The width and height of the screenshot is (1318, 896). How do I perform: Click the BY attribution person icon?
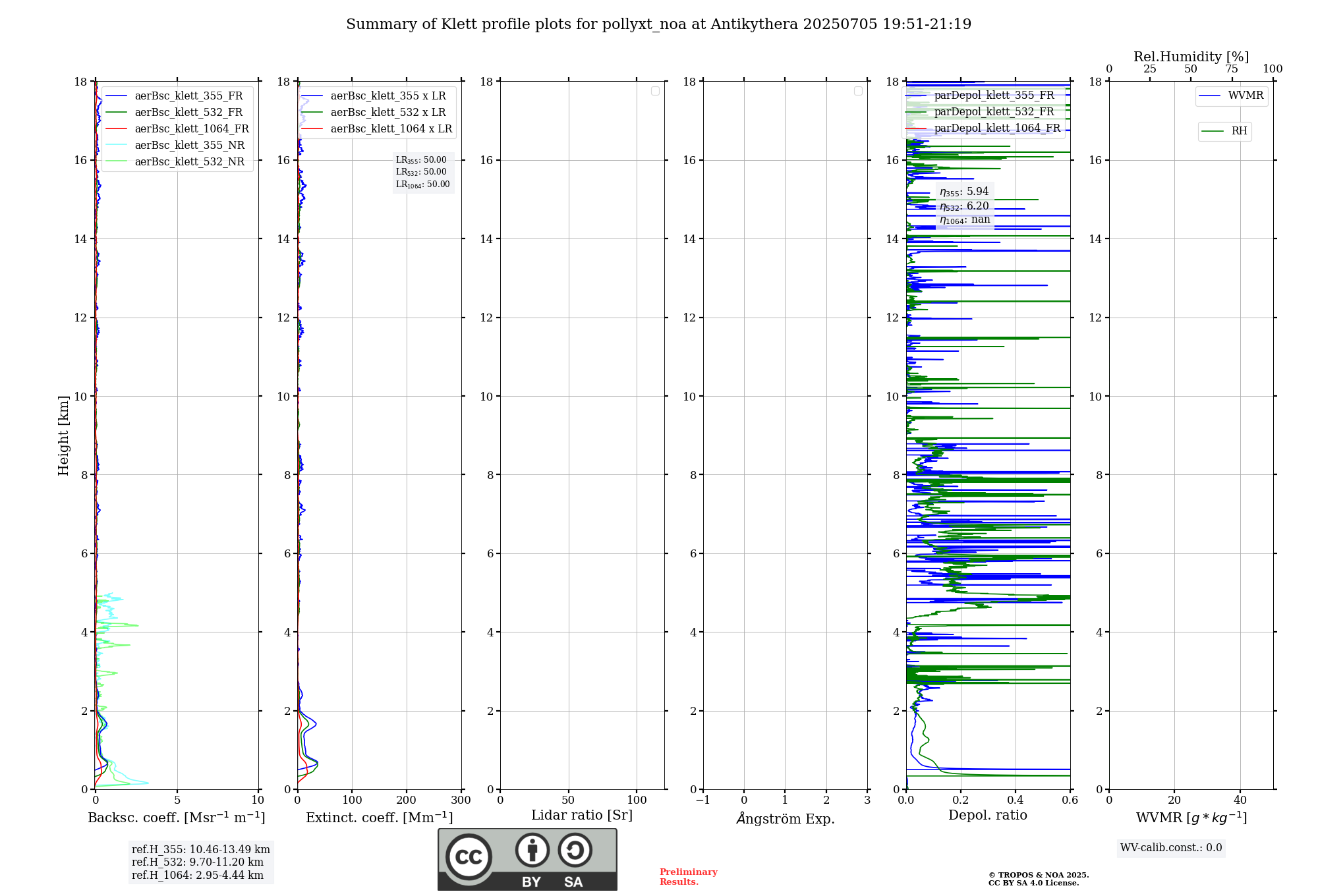pos(532,851)
